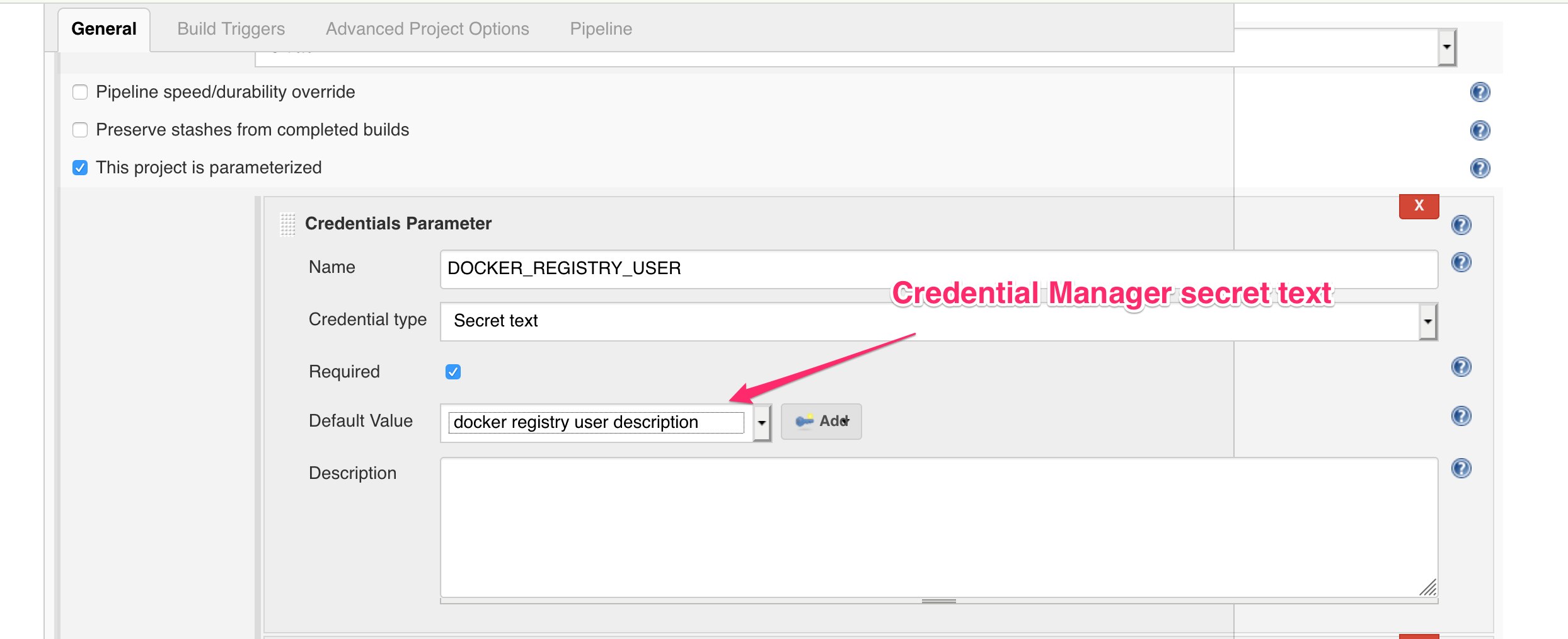The height and width of the screenshot is (639, 1568).
Task: Open help for Default Value
Action: pos(1461,416)
